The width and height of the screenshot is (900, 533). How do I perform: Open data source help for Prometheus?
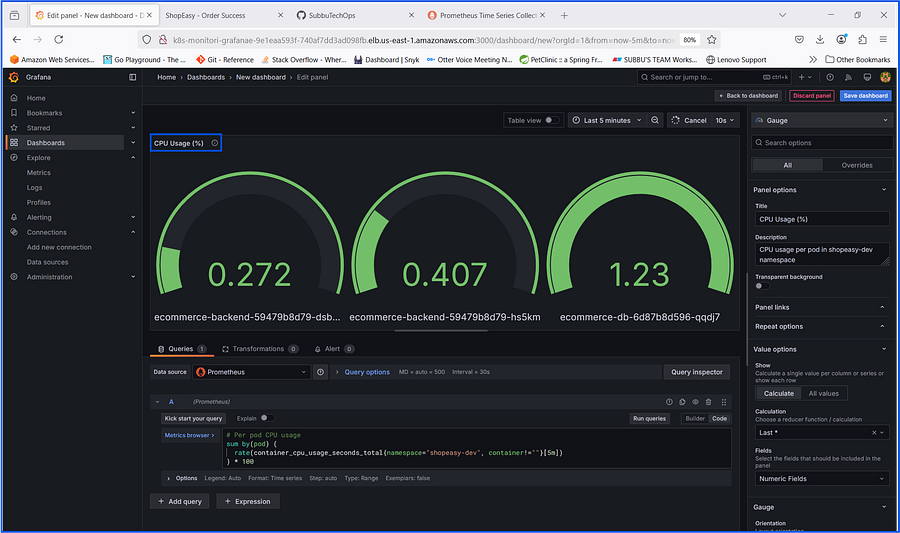320,372
